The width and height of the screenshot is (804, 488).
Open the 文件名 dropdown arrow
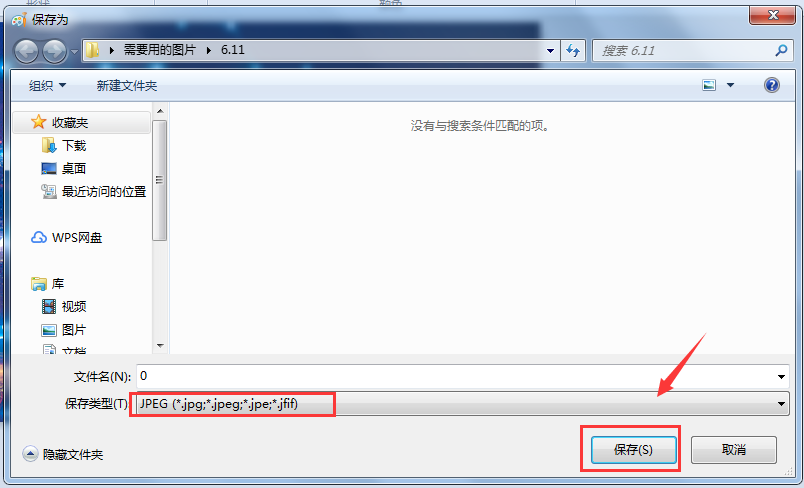pos(781,377)
